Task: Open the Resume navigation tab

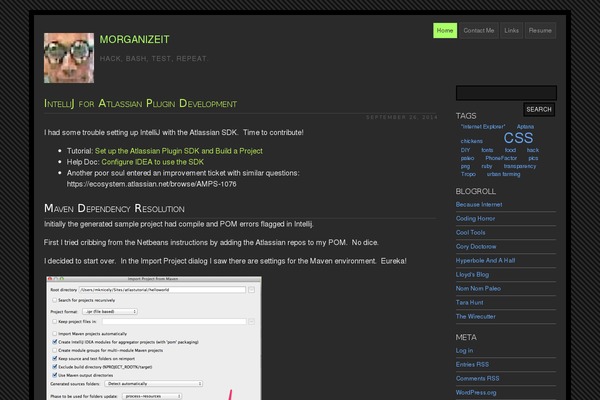Action: click(540, 31)
